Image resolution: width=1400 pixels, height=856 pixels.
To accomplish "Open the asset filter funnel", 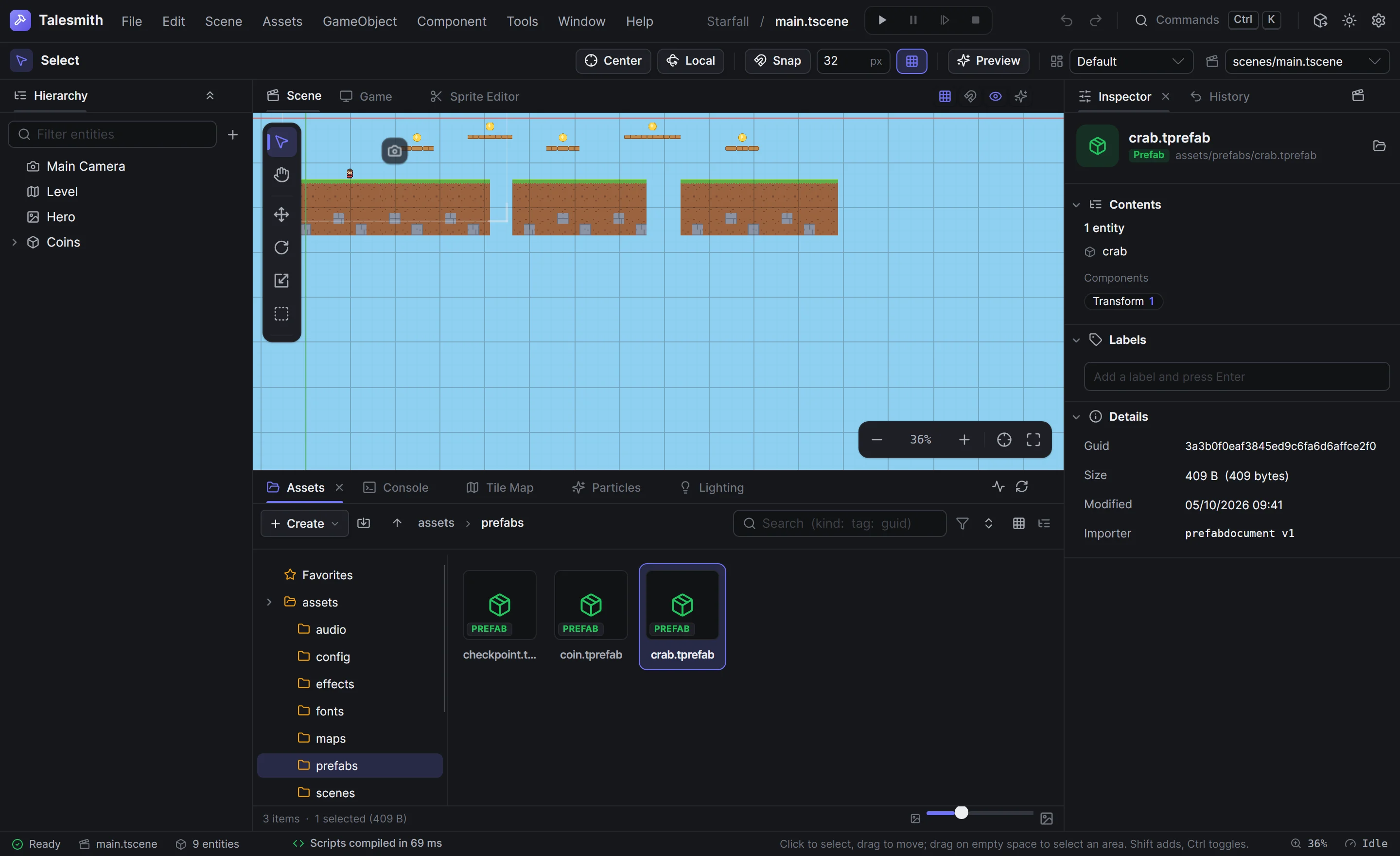I will (x=962, y=523).
